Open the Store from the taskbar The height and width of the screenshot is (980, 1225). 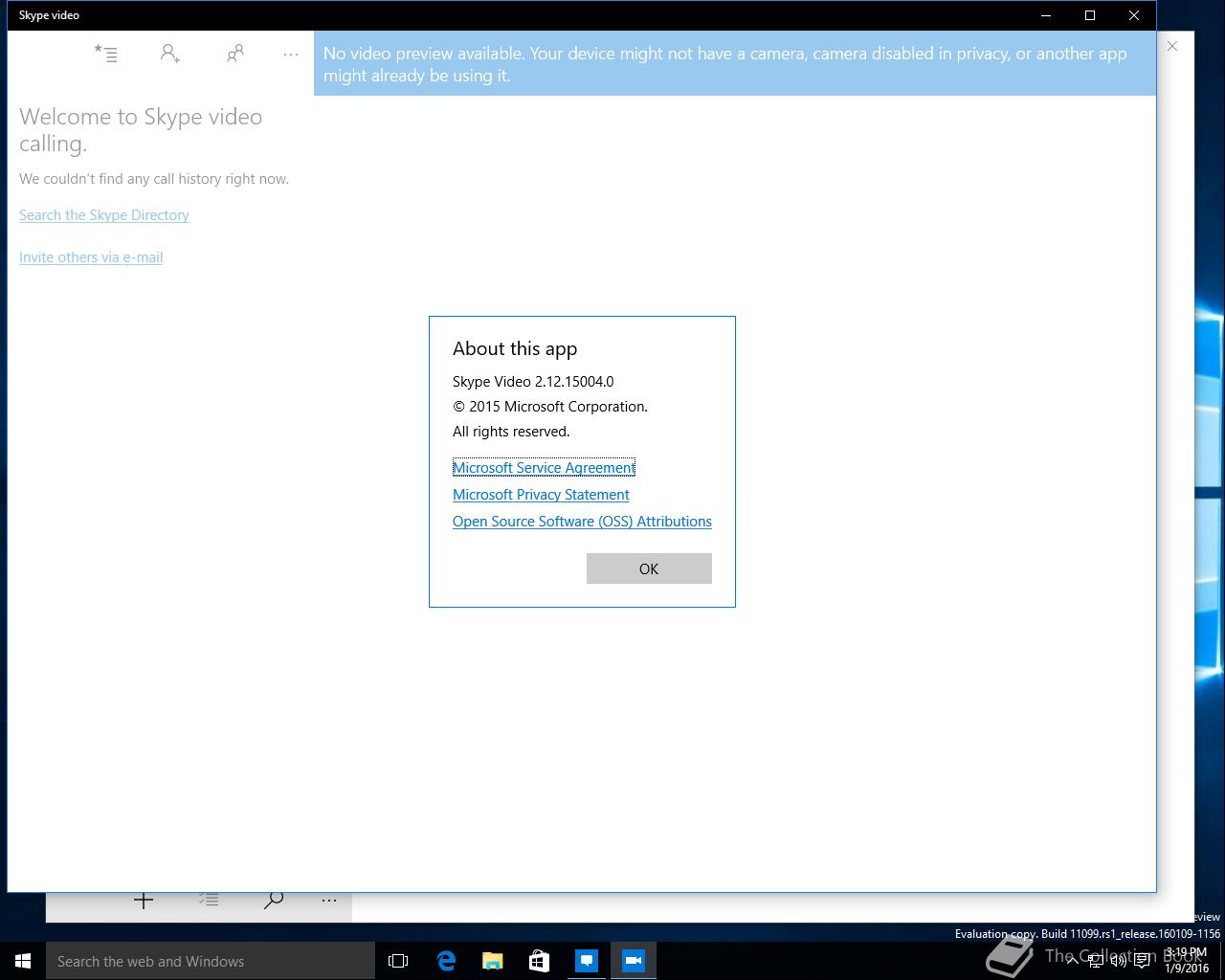point(540,961)
